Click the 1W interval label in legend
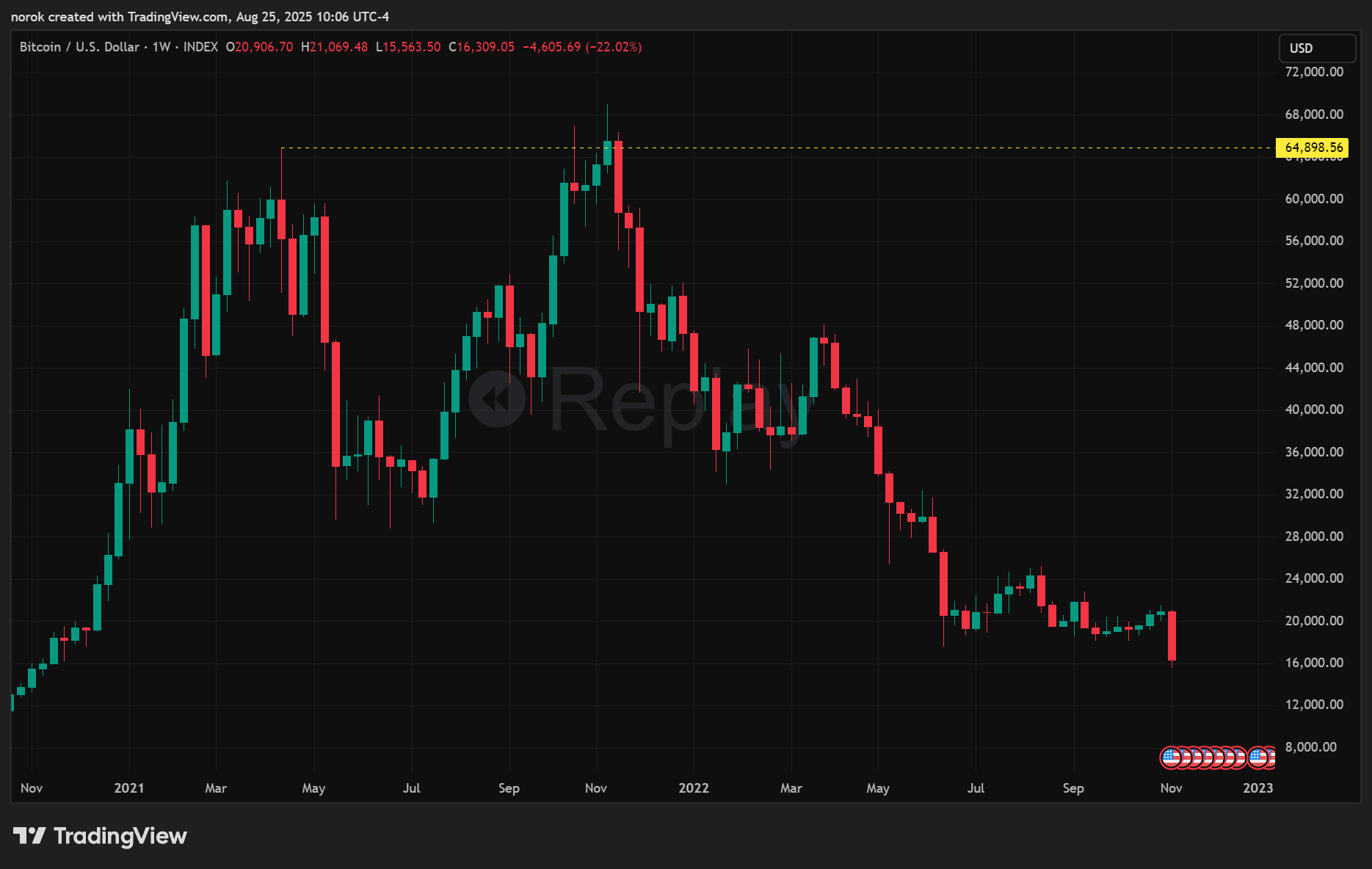Image resolution: width=1372 pixels, height=869 pixels. tap(161, 47)
